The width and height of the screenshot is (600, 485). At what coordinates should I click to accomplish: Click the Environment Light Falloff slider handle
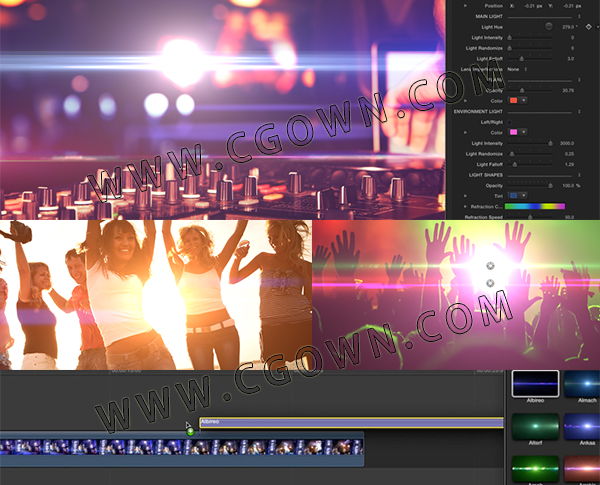click(x=515, y=164)
